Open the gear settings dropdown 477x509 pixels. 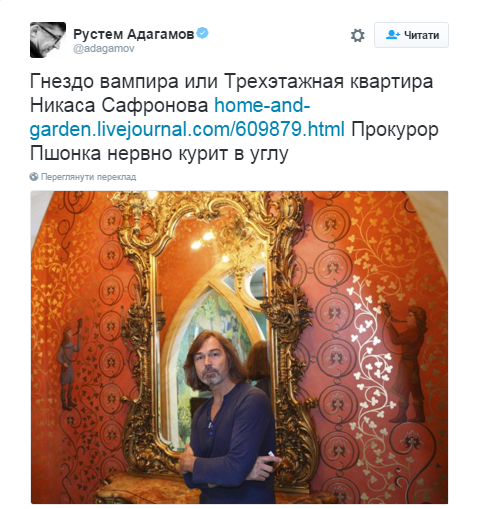click(x=357, y=35)
